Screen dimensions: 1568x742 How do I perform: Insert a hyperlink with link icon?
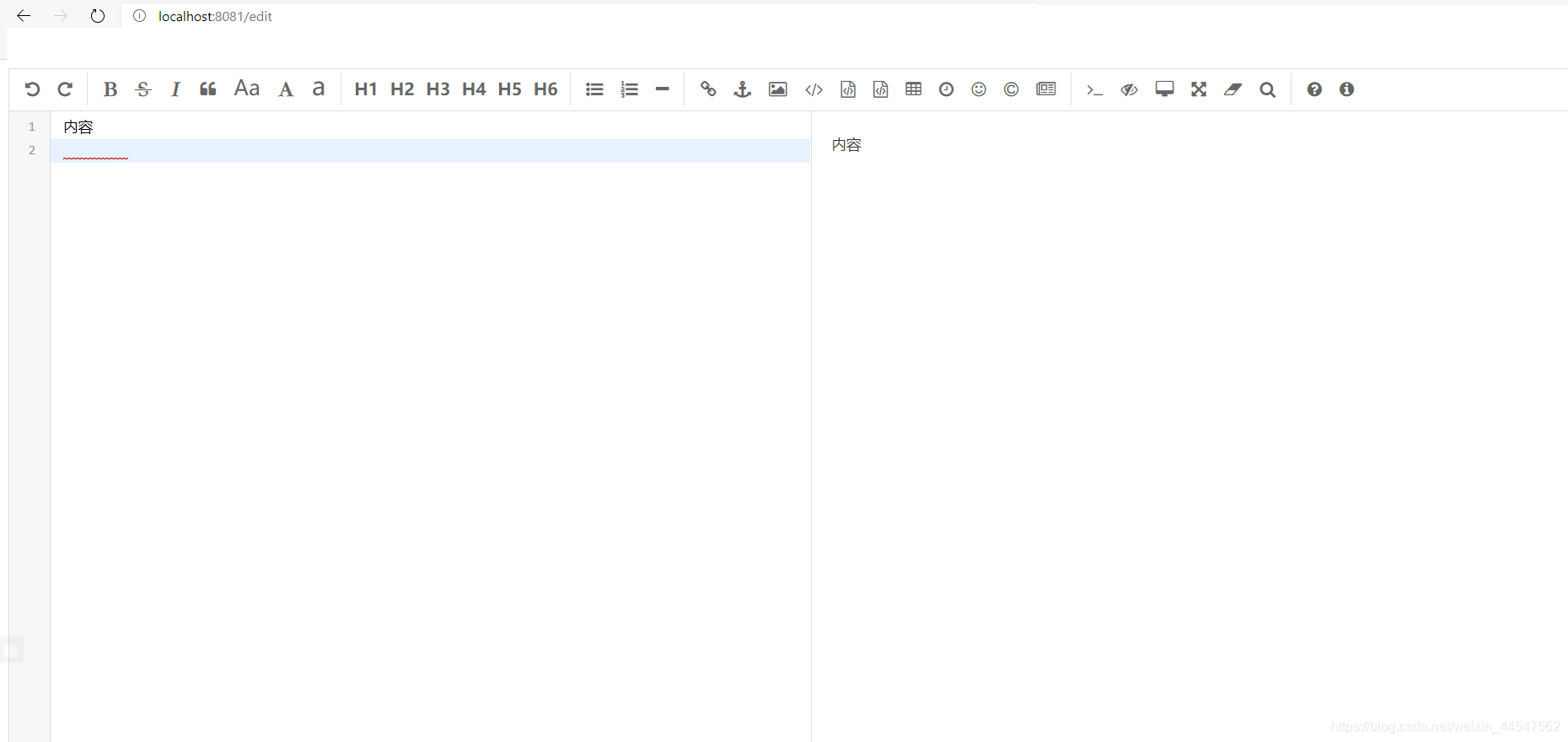click(x=708, y=89)
